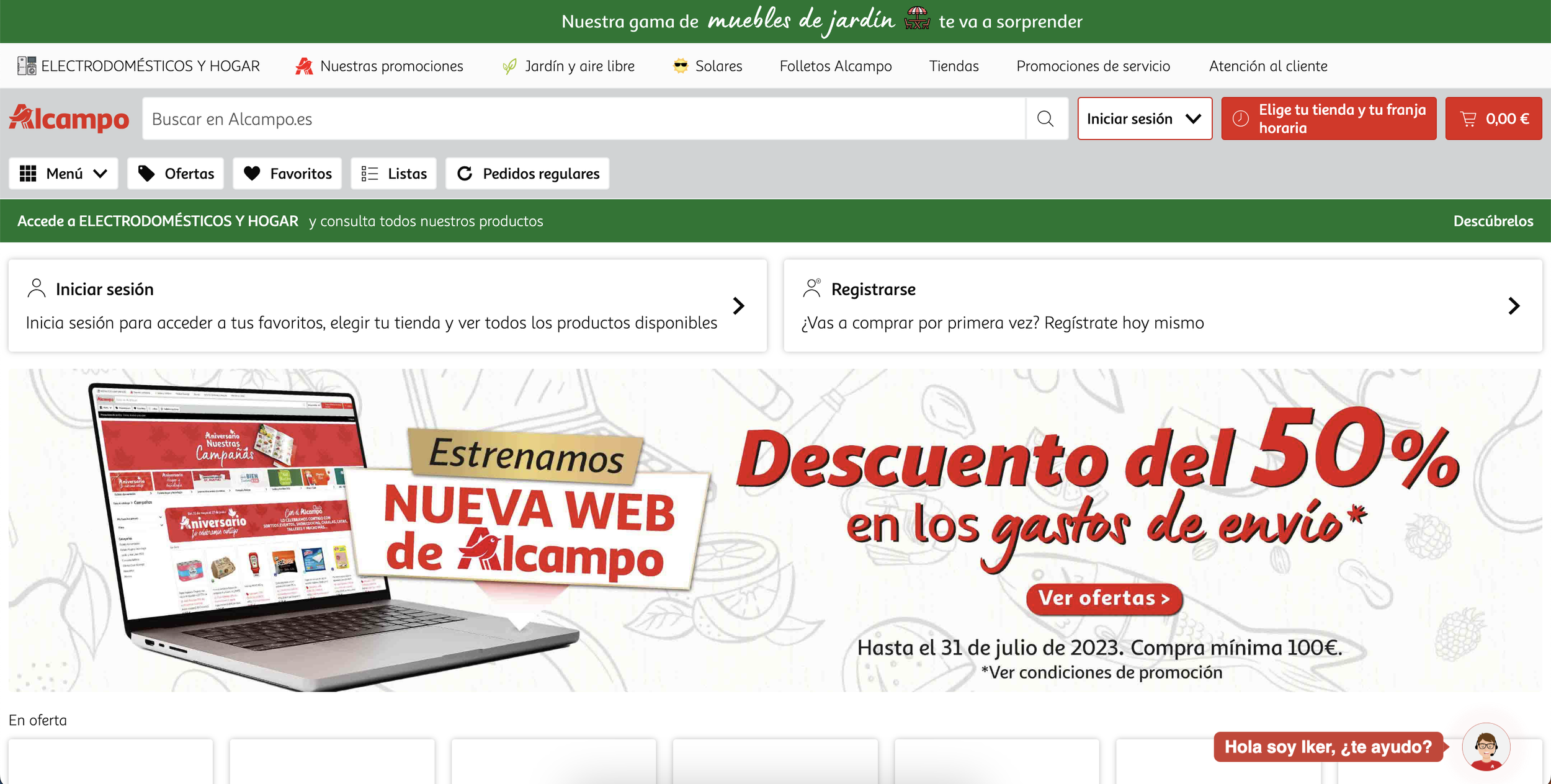This screenshot has width=1551, height=784.
Task: Click the Alcampo logo
Action: [69, 118]
